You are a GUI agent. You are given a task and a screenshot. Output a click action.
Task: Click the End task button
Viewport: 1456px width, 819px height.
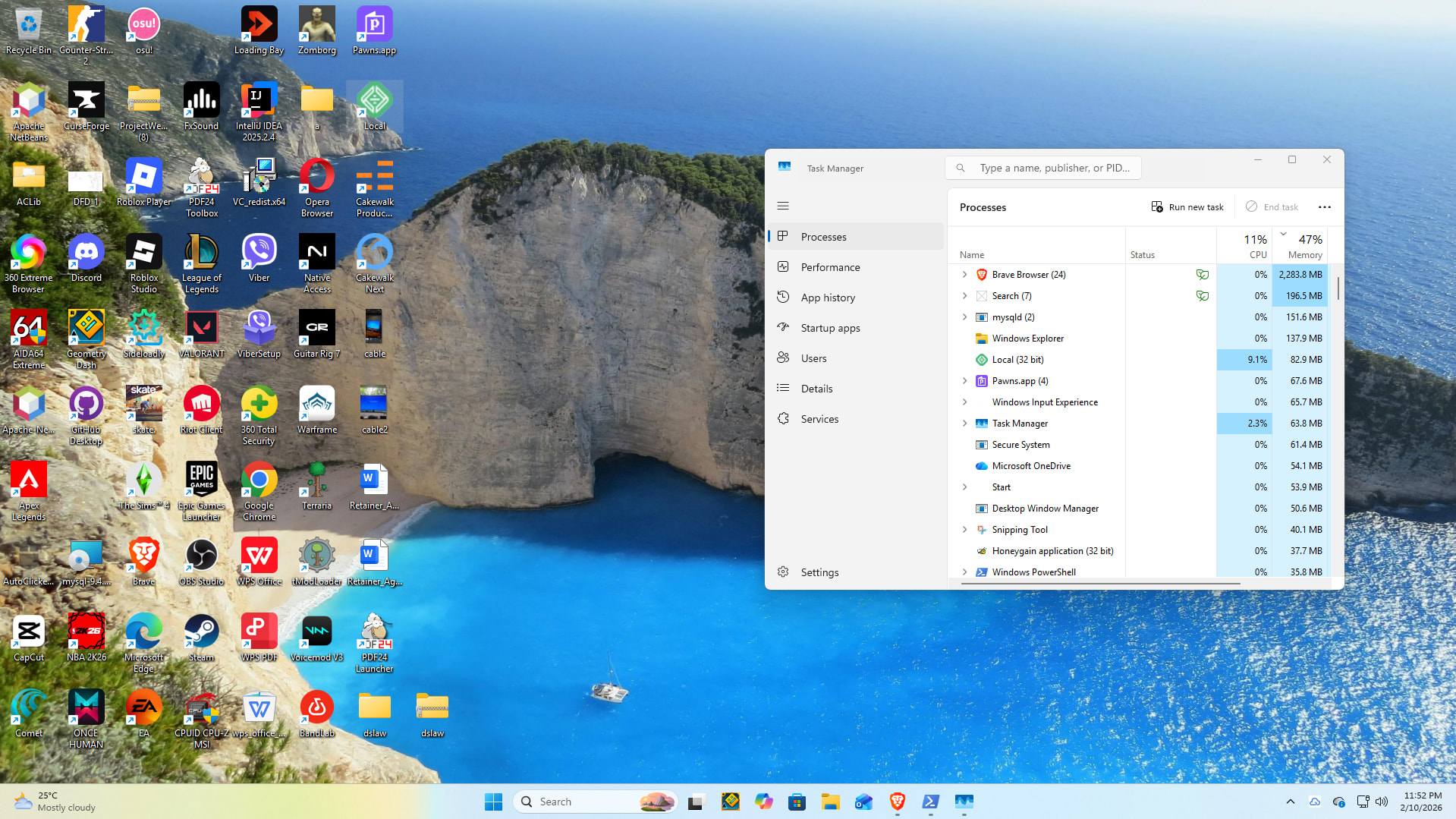1272,207
